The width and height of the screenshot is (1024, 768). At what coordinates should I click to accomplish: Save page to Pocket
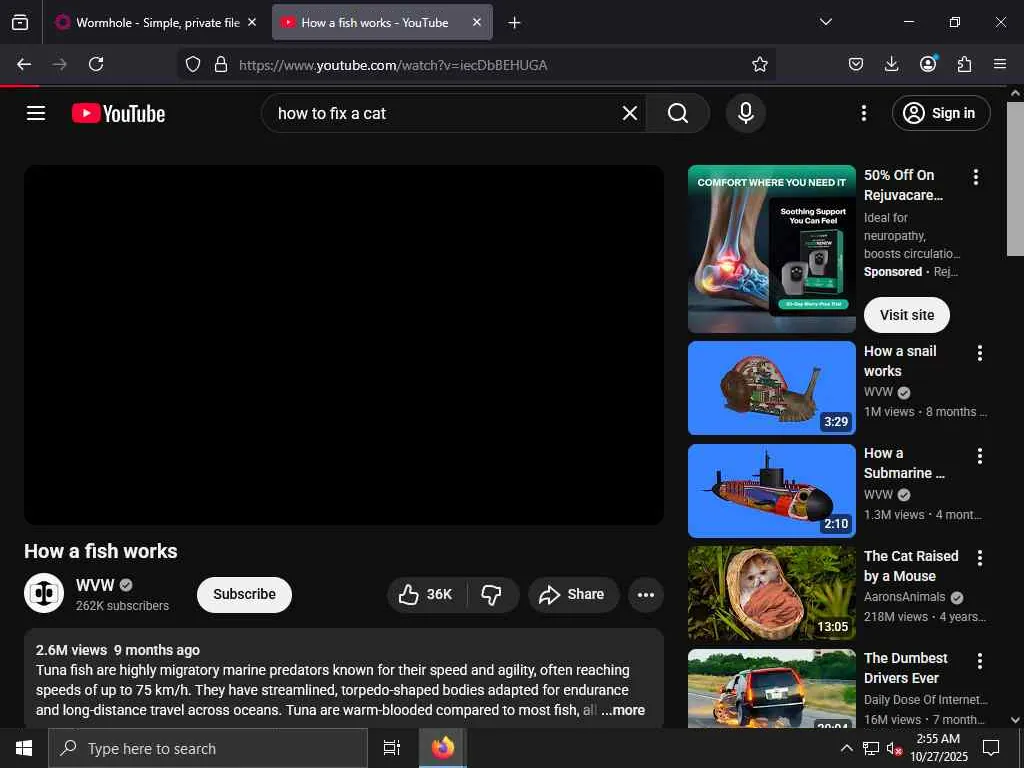856,64
